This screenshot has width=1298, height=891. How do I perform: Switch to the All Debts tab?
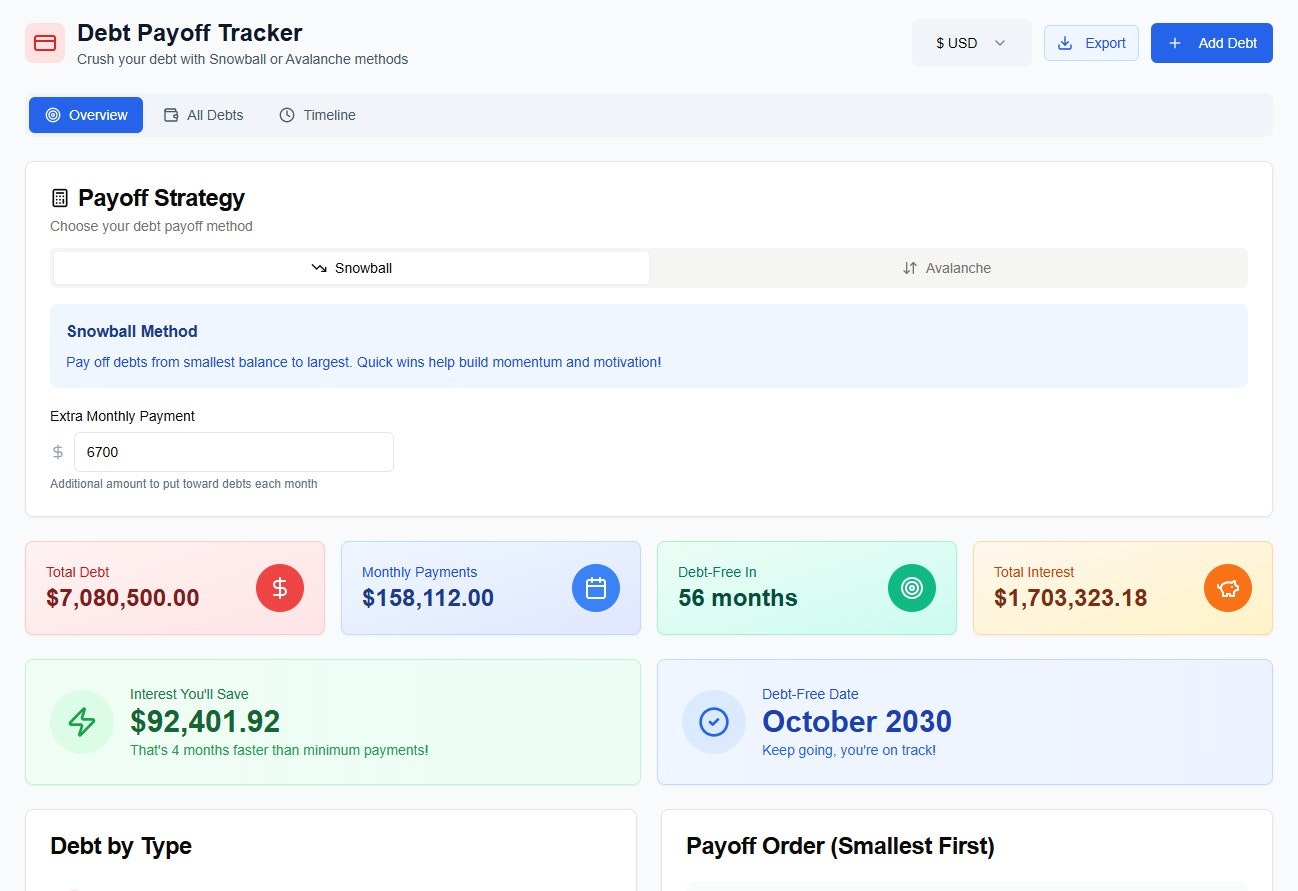tap(203, 115)
